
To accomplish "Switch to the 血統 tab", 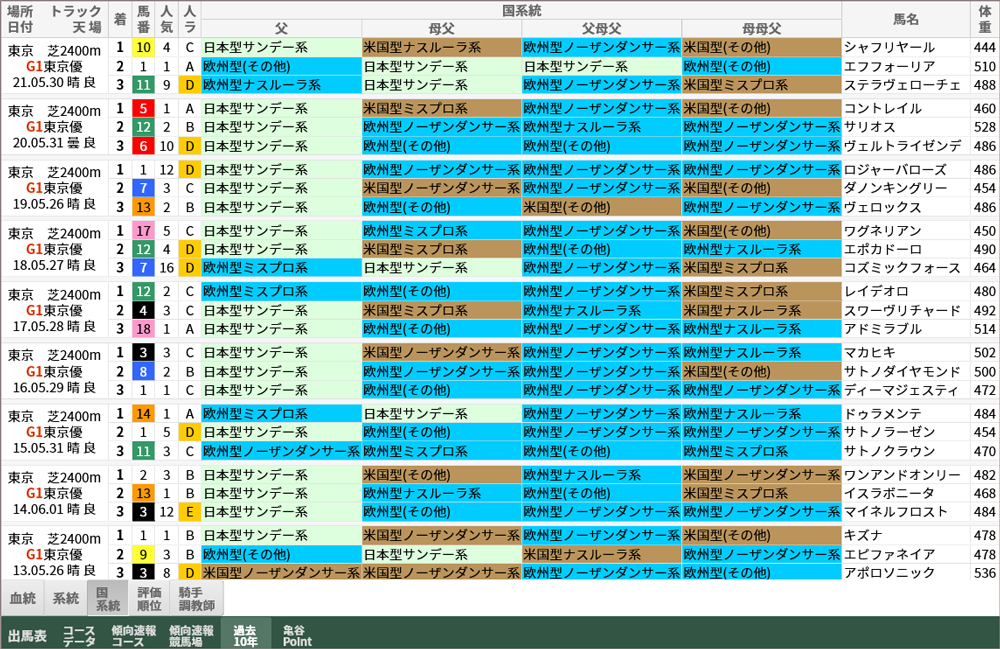I will coord(22,598).
